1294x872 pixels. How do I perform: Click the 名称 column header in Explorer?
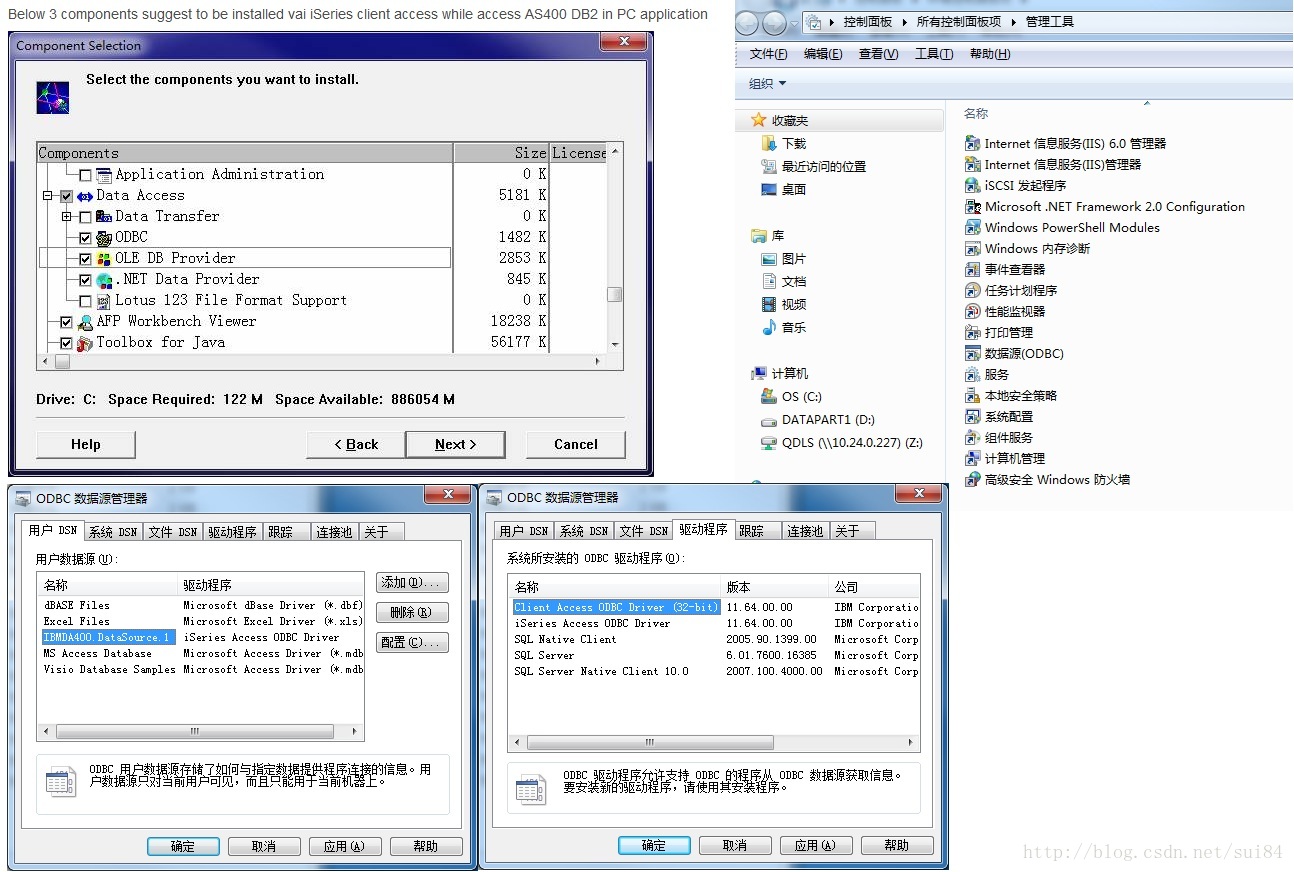point(976,114)
